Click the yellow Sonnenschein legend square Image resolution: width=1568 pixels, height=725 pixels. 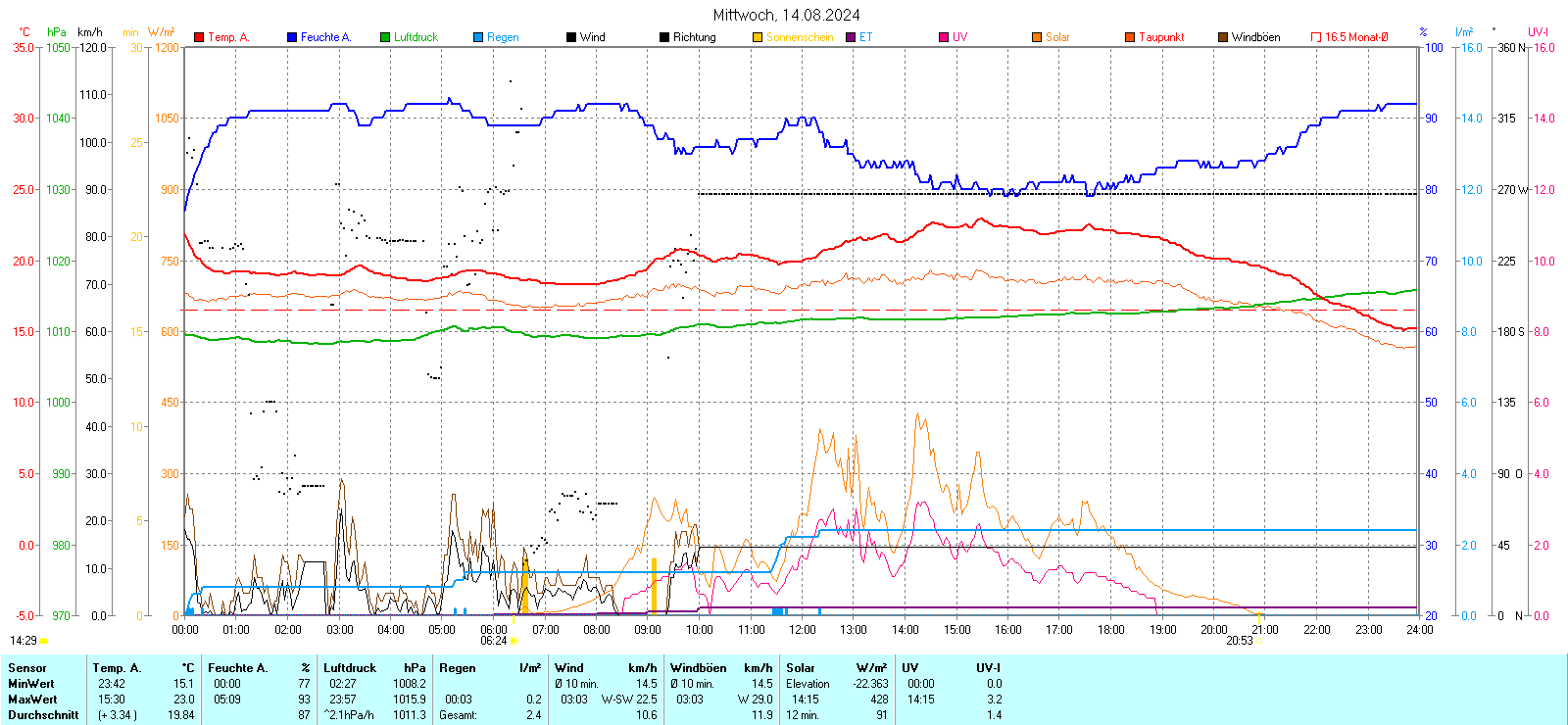pyautogui.click(x=758, y=37)
